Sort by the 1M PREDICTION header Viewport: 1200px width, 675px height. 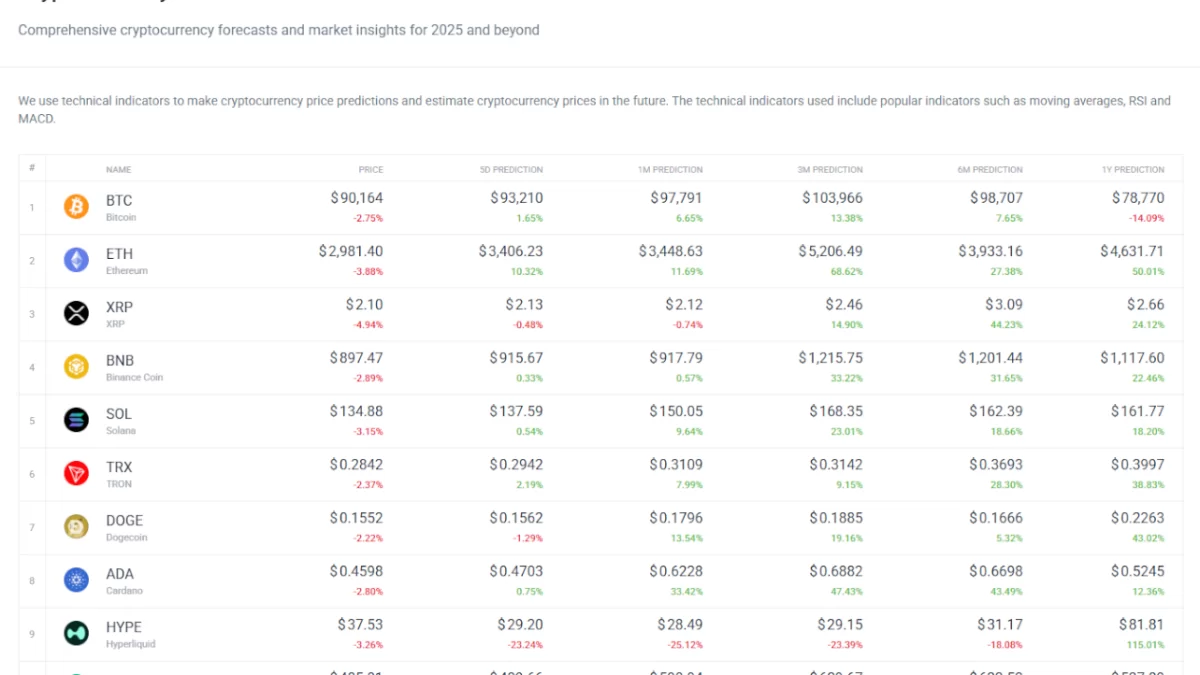pos(670,170)
